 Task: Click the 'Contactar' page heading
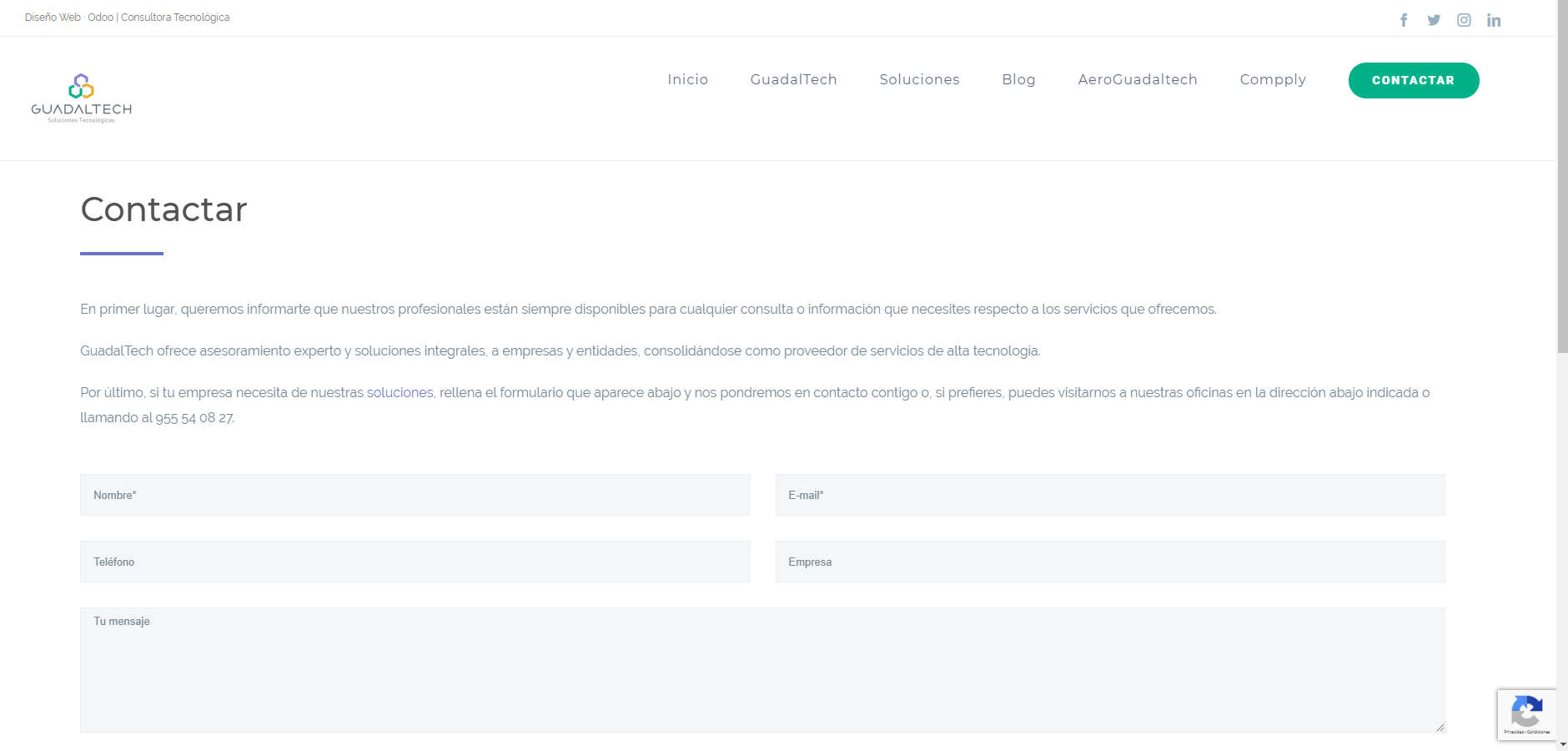coord(163,209)
